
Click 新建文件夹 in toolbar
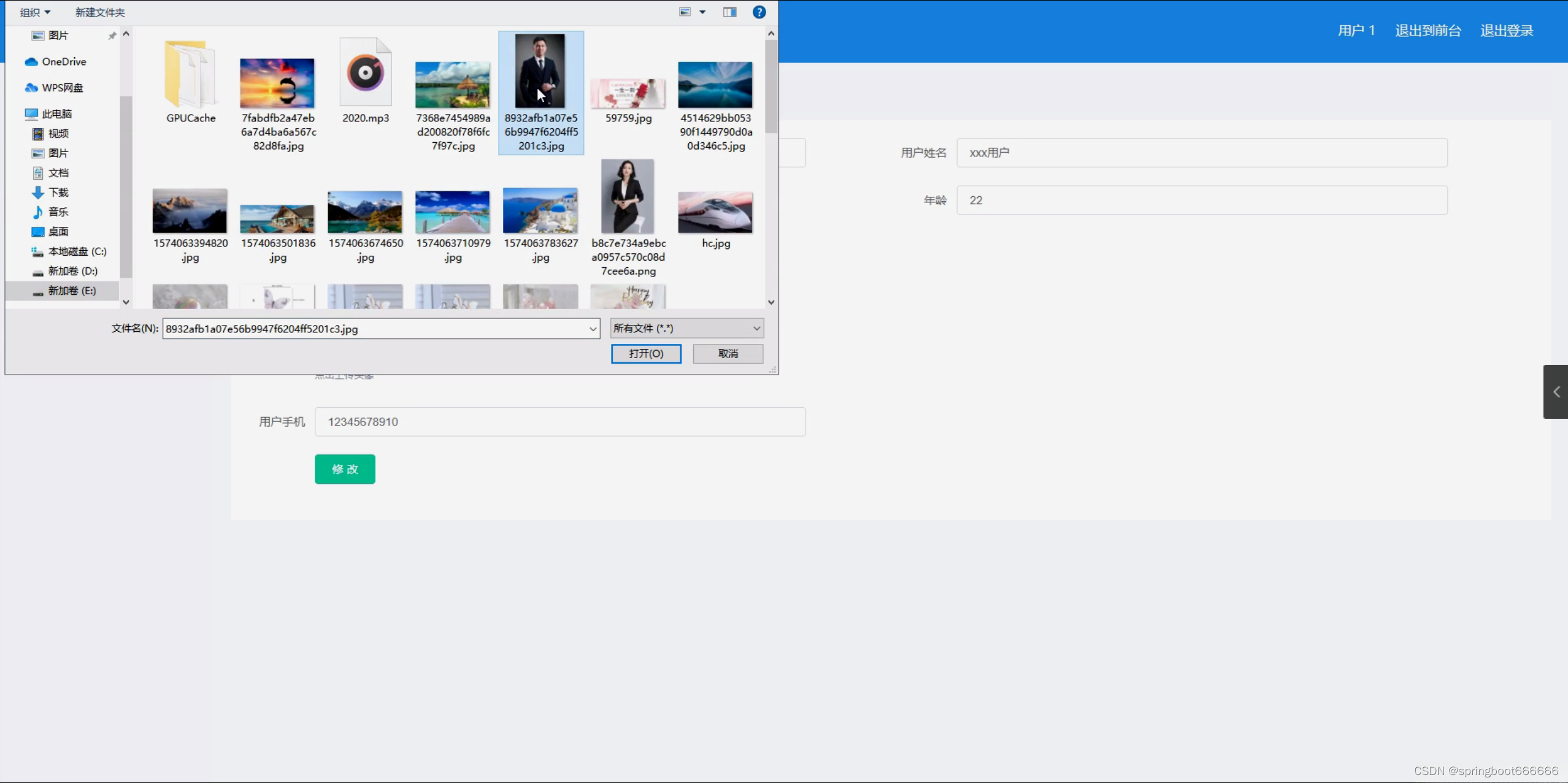[100, 12]
